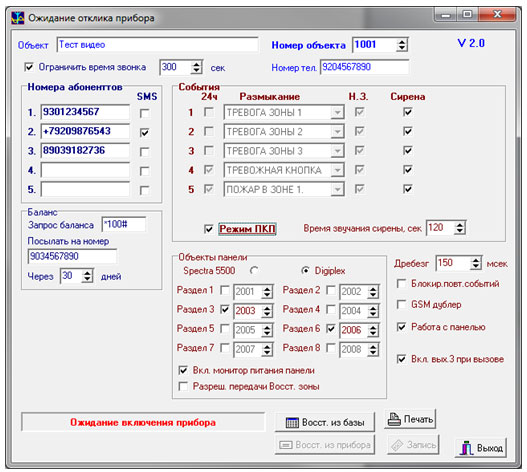Image resolution: width=527 pixels, height=472 pixels.
Task: Enable SMS for subscriber number 3
Action: click(x=145, y=151)
